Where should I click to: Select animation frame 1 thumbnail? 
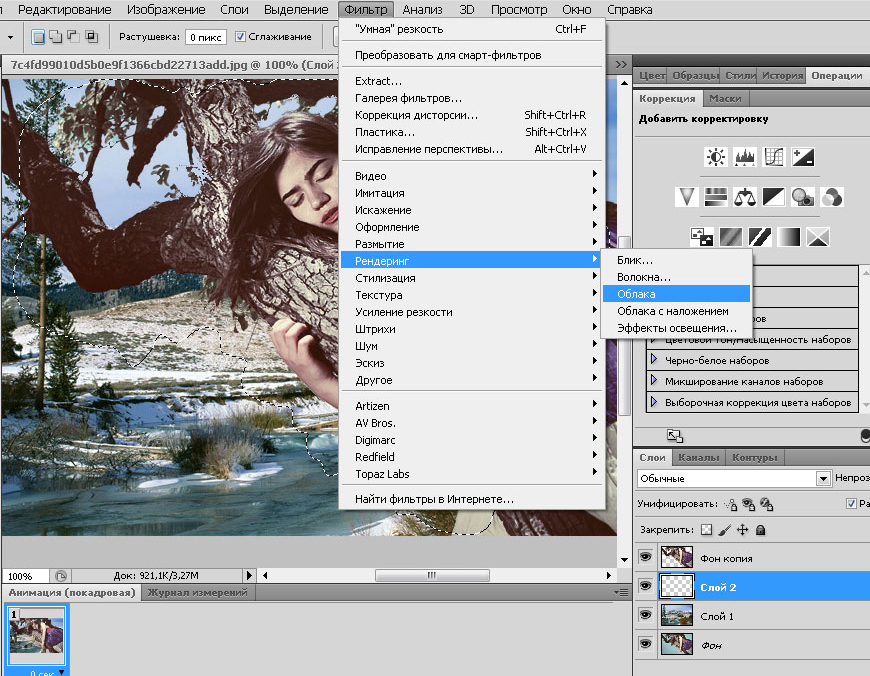click(x=37, y=635)
